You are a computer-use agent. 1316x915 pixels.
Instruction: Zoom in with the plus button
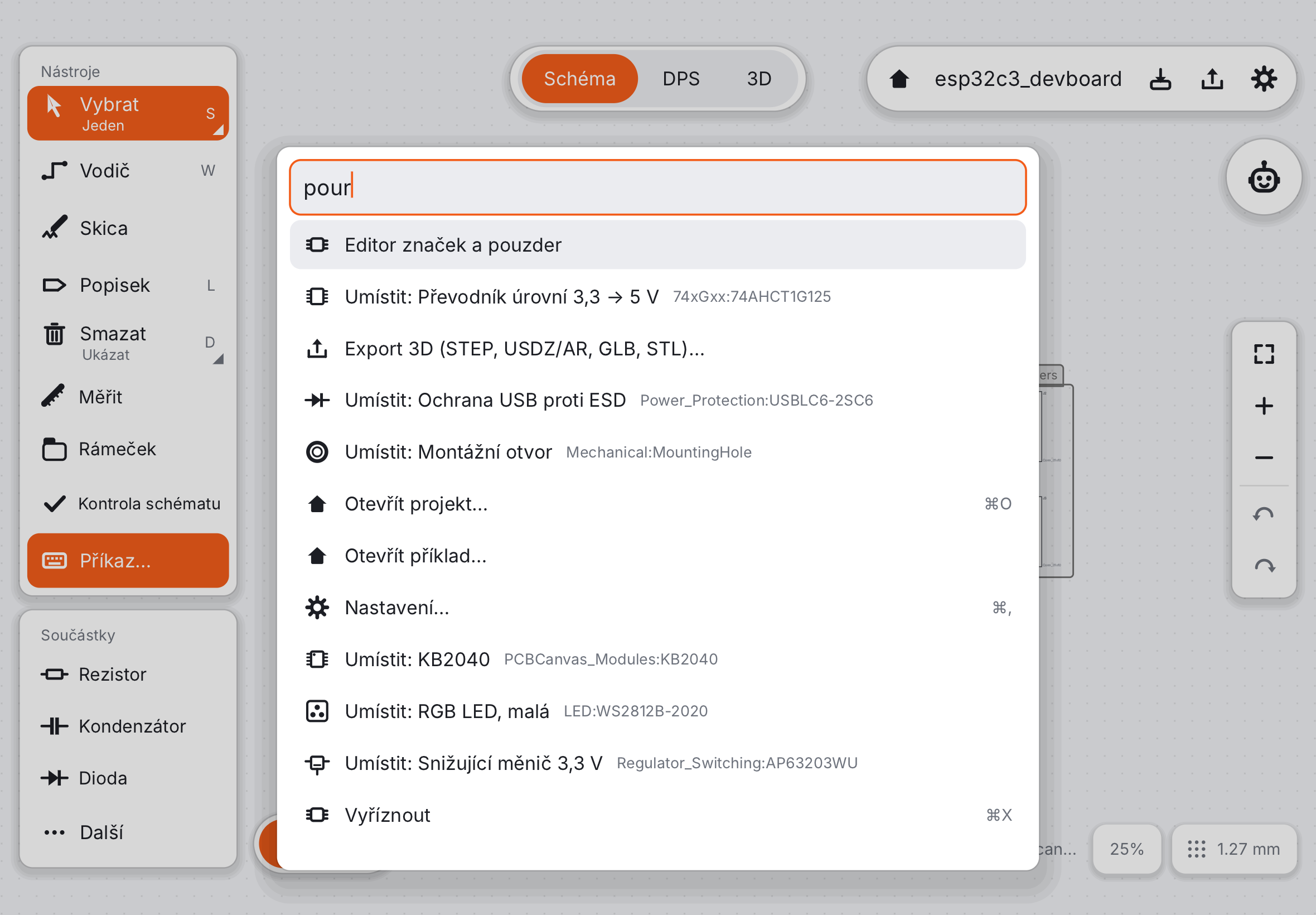(x=1264, y=406)
